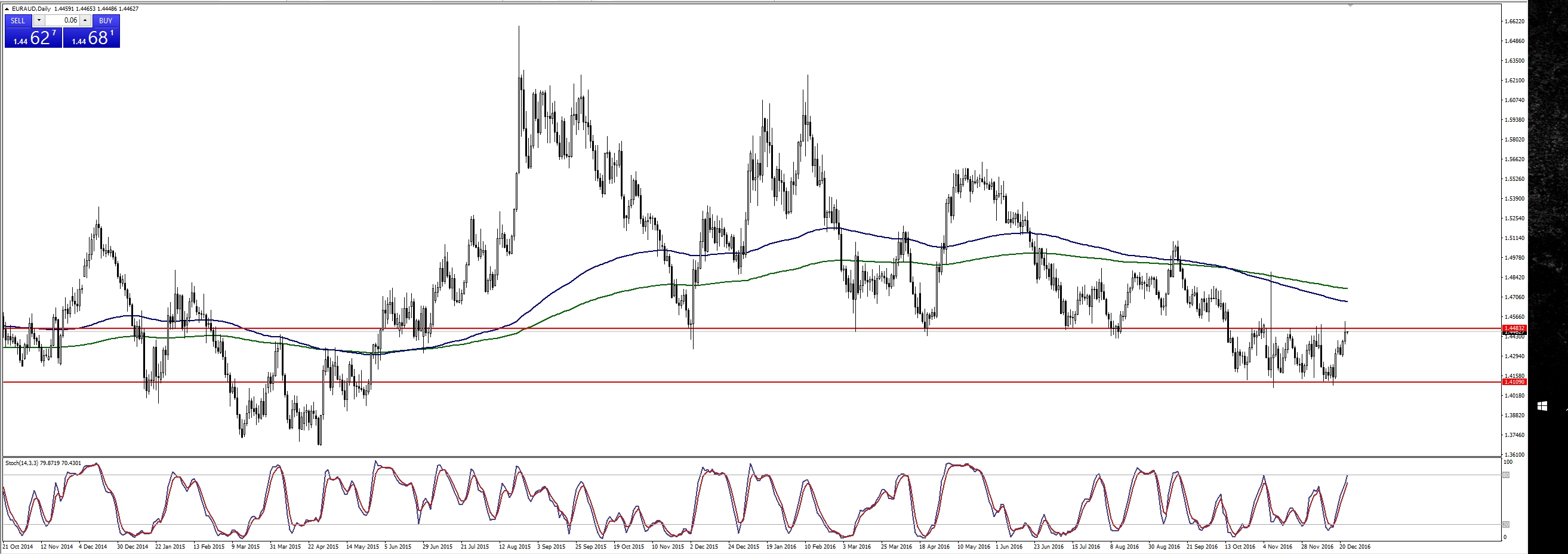Decrease trade volume with the down arrow

click(39, 21)
